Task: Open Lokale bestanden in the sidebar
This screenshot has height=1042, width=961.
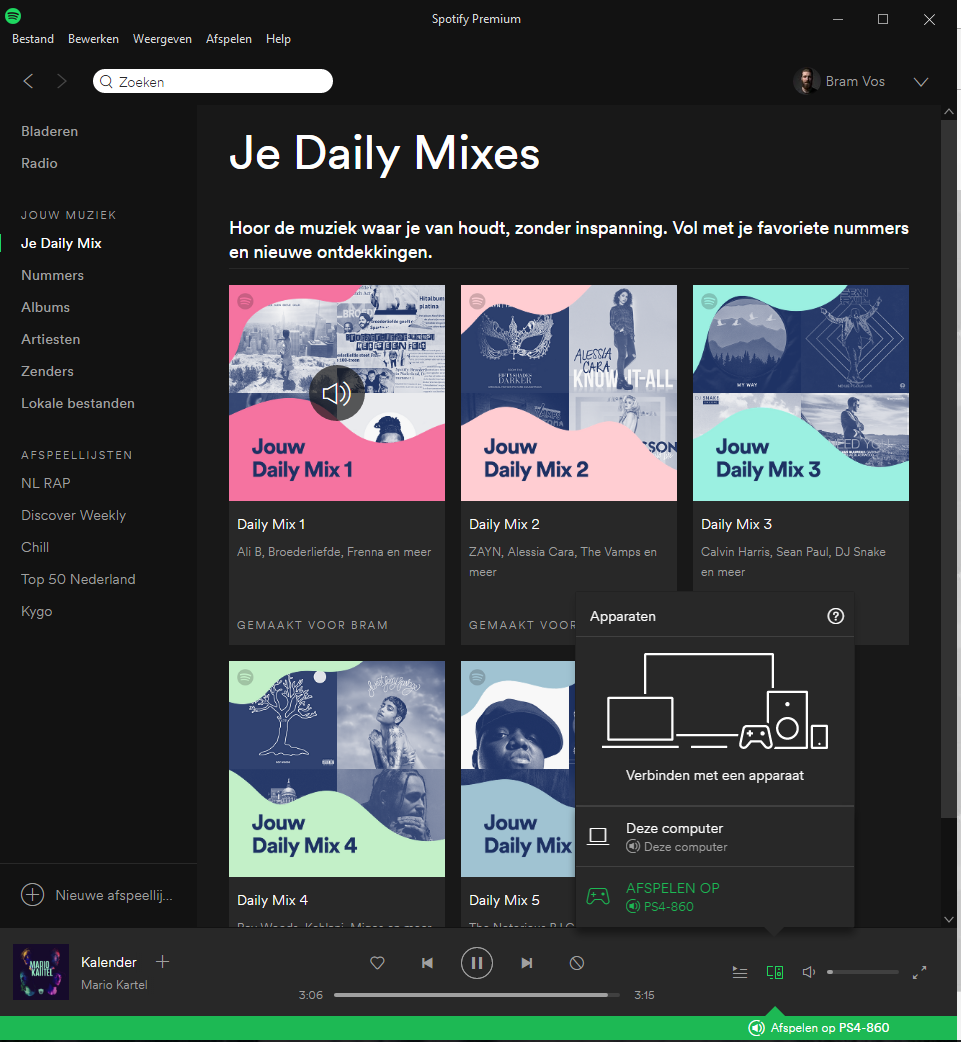Action: click(78, 403)
